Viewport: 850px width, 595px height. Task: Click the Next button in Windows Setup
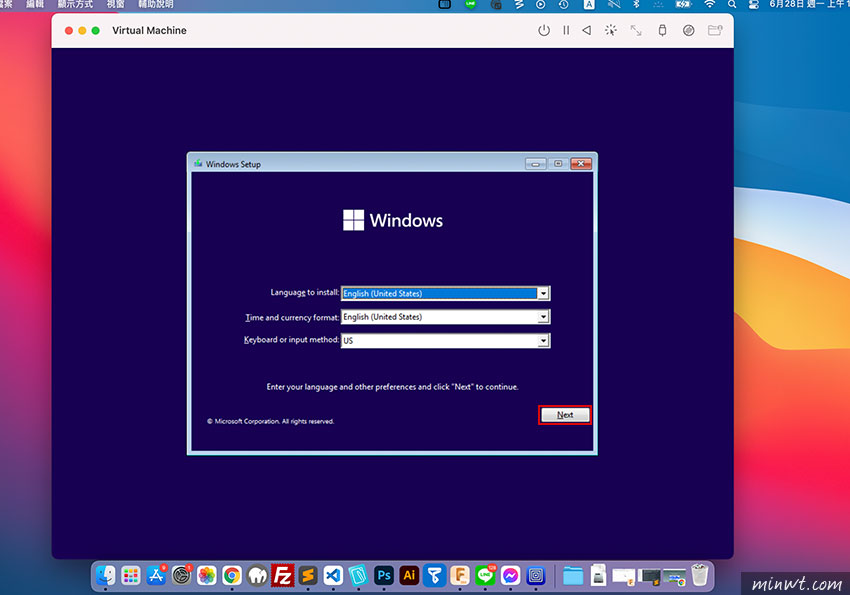[x=564, y=415]
